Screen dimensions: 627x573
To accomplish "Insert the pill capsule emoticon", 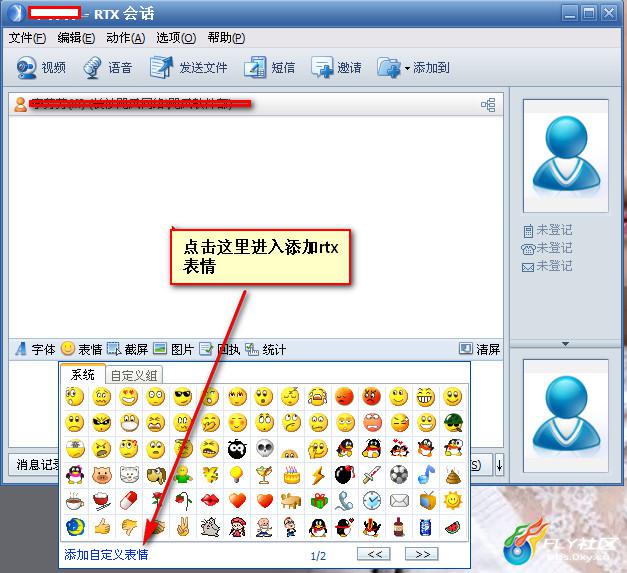I will click(128, 501).
